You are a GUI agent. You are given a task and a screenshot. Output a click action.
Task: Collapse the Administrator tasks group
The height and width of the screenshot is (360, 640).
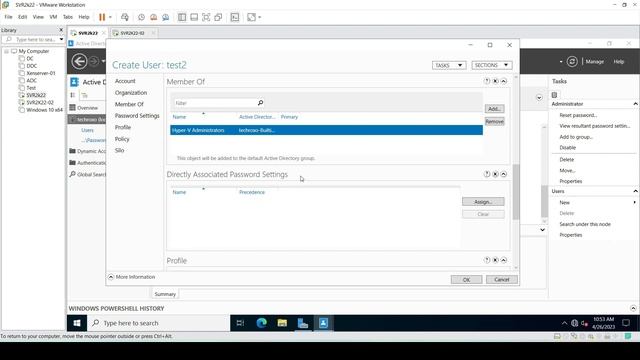tap(635, 104)
